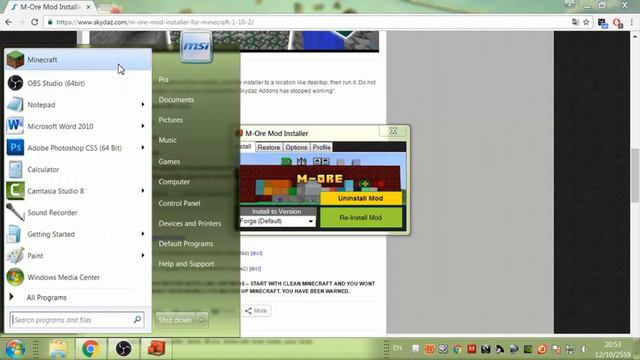Open Control Panel from Start menu
The width and height of the screenshot is (640, 360).
tap(179, 203)
